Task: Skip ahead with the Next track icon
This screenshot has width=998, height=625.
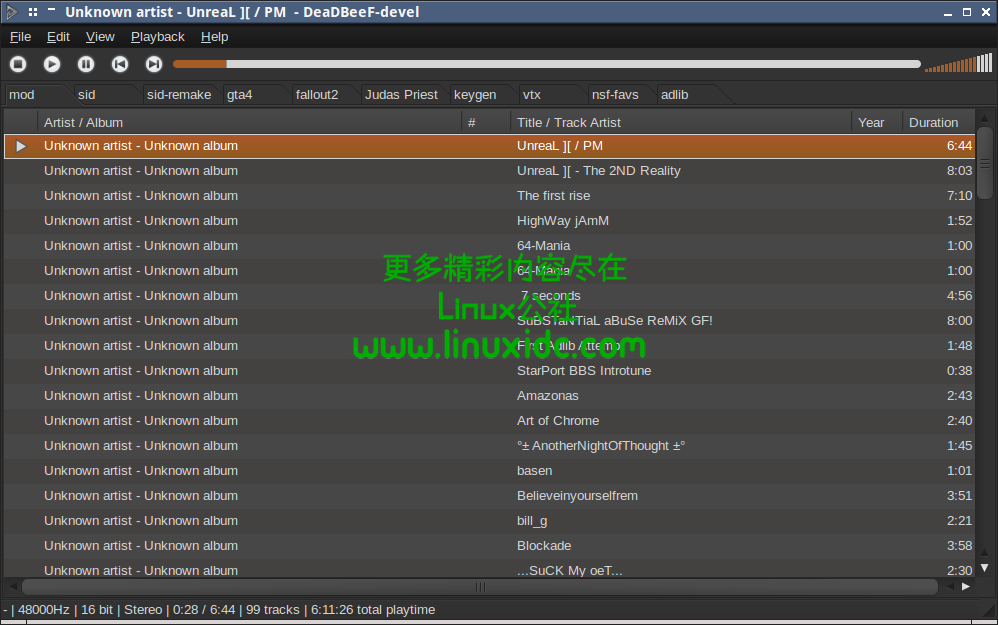Action: pyautogui.click(x=152, y=63)
